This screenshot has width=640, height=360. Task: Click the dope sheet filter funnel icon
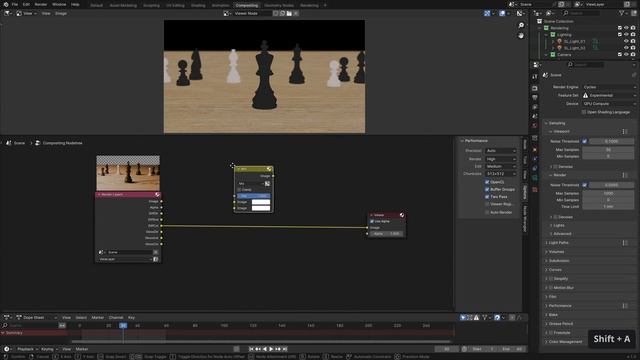485,317
